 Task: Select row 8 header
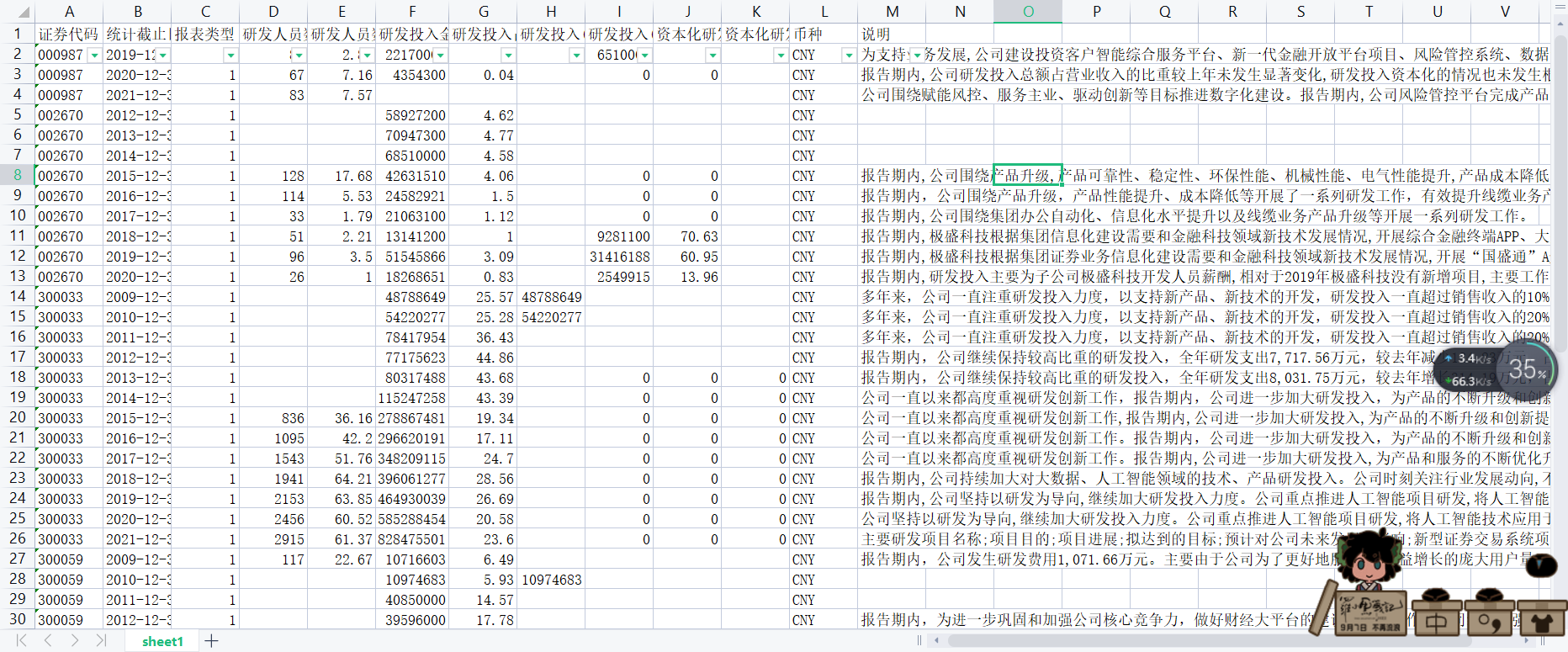click(x=17, y=175)
